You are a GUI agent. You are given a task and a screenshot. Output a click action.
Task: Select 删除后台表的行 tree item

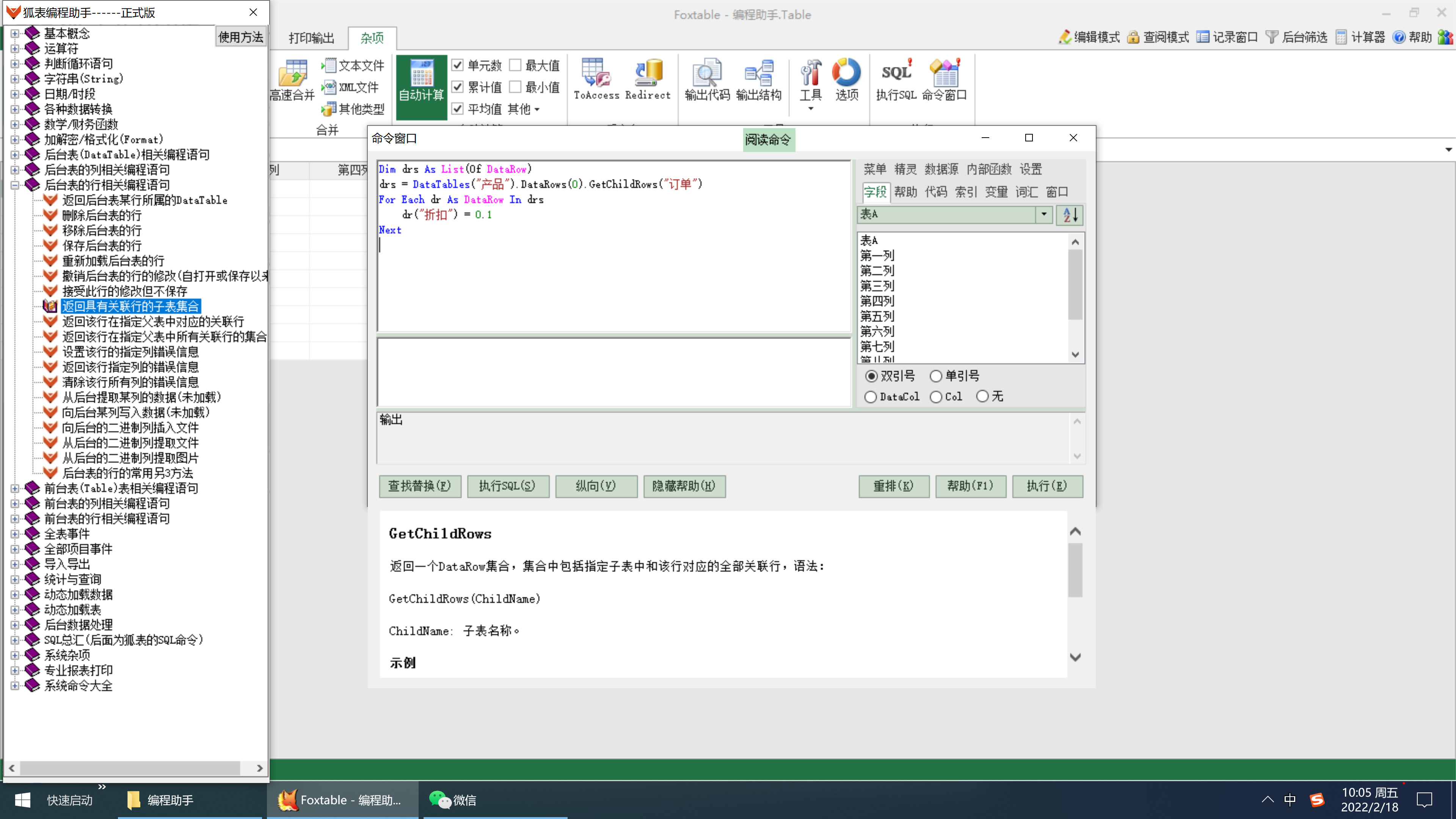(x=102, y=215)
